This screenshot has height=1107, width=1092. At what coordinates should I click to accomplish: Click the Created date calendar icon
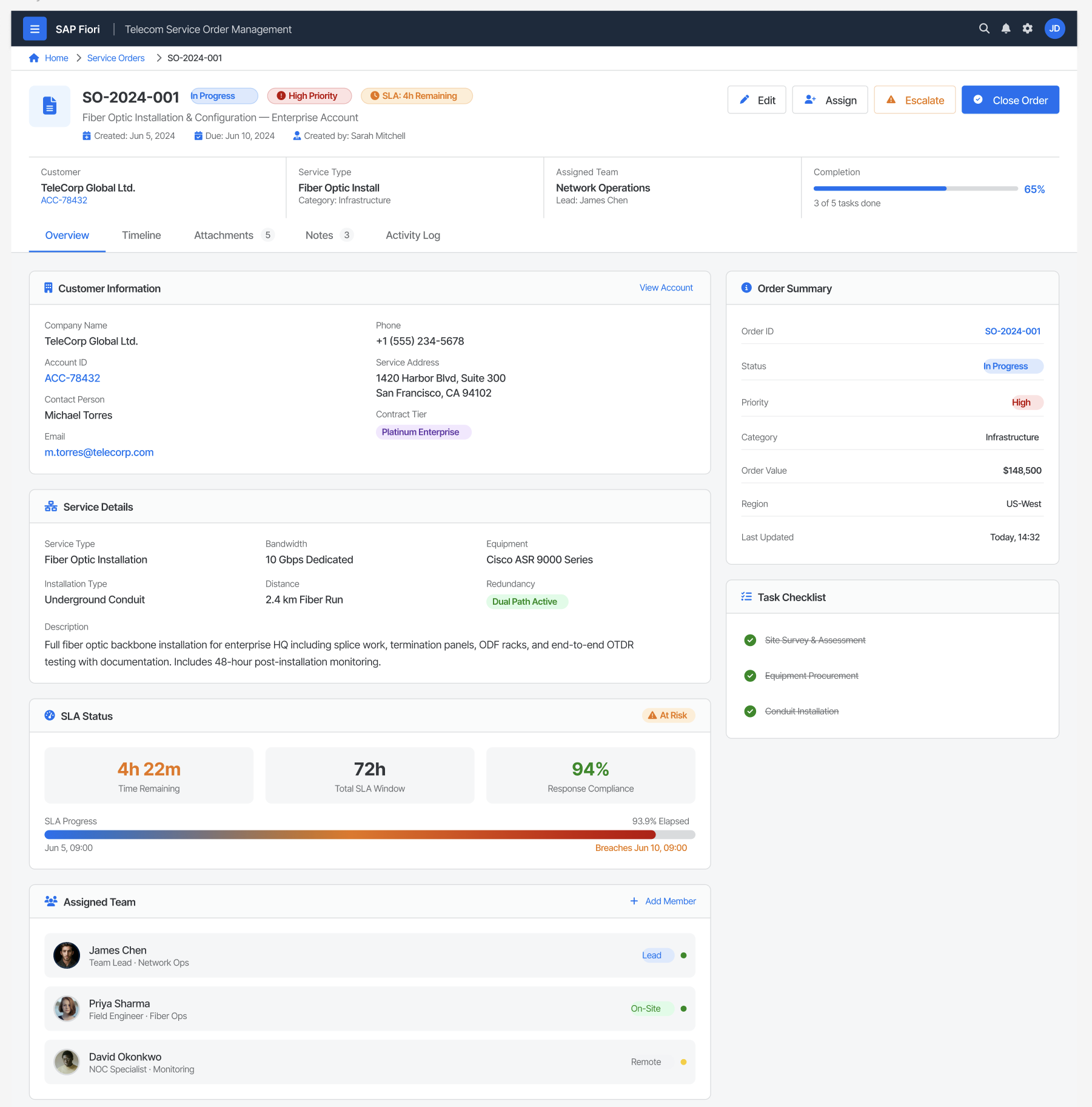pos(87,136)
